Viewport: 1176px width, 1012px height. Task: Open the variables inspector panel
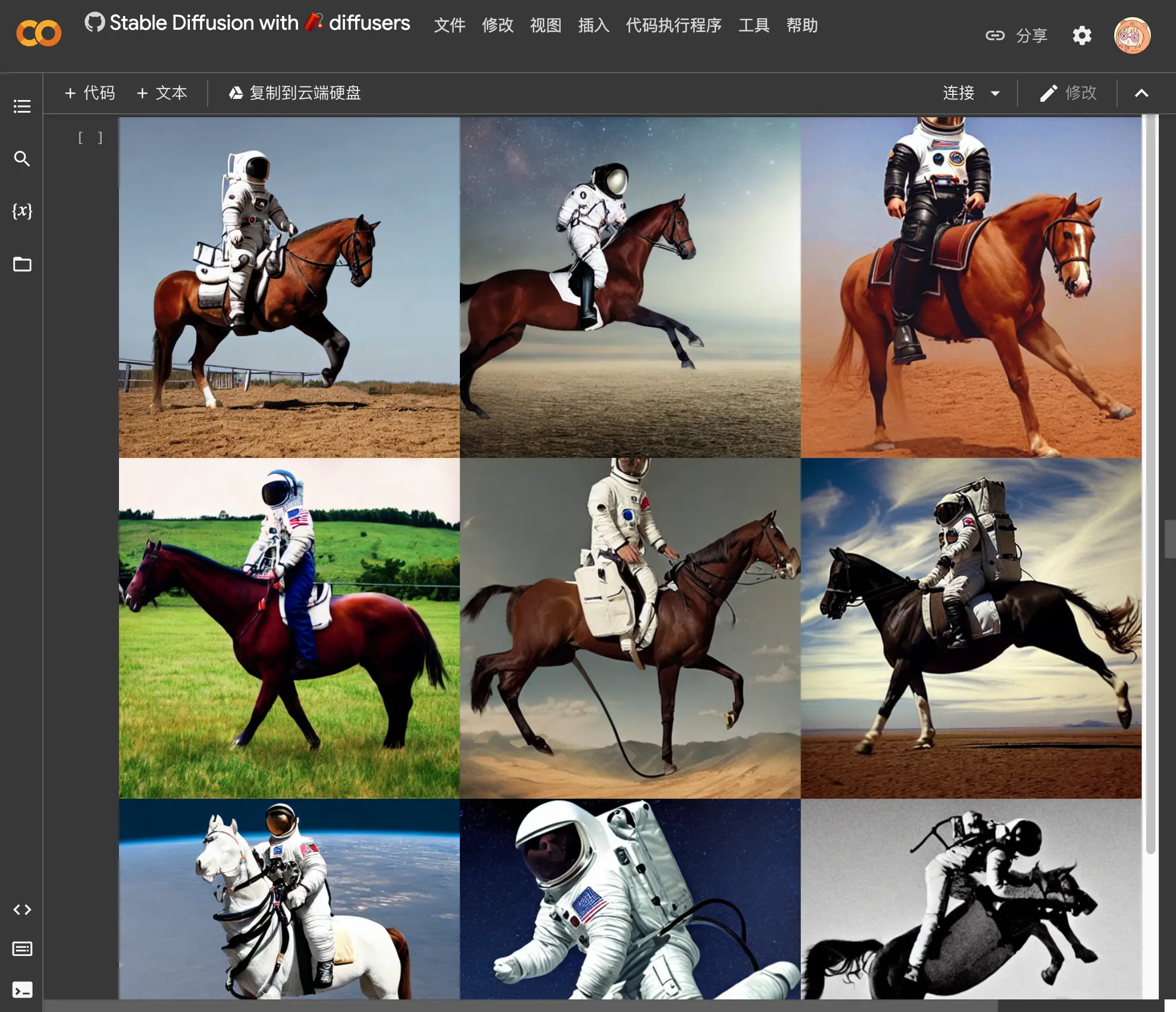22,211
